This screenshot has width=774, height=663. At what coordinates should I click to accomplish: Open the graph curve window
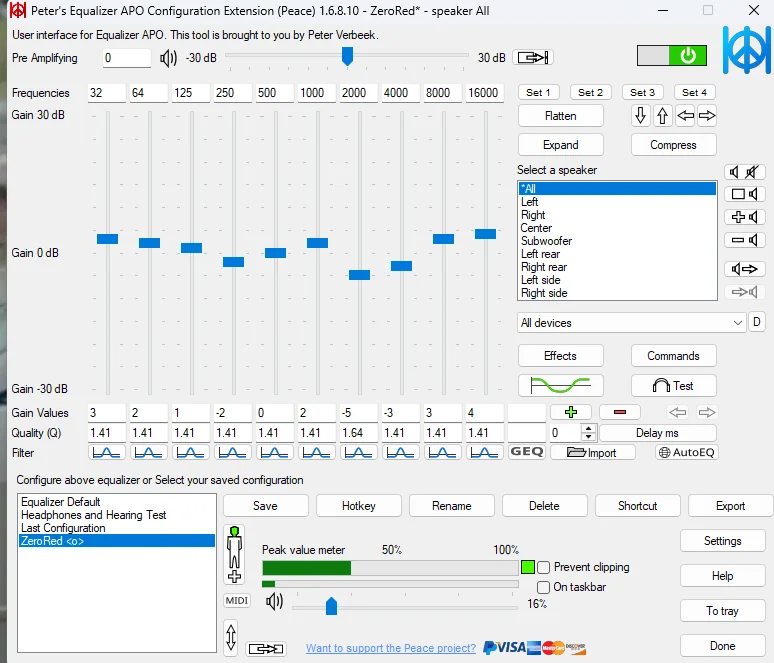[x=560, y=386]
